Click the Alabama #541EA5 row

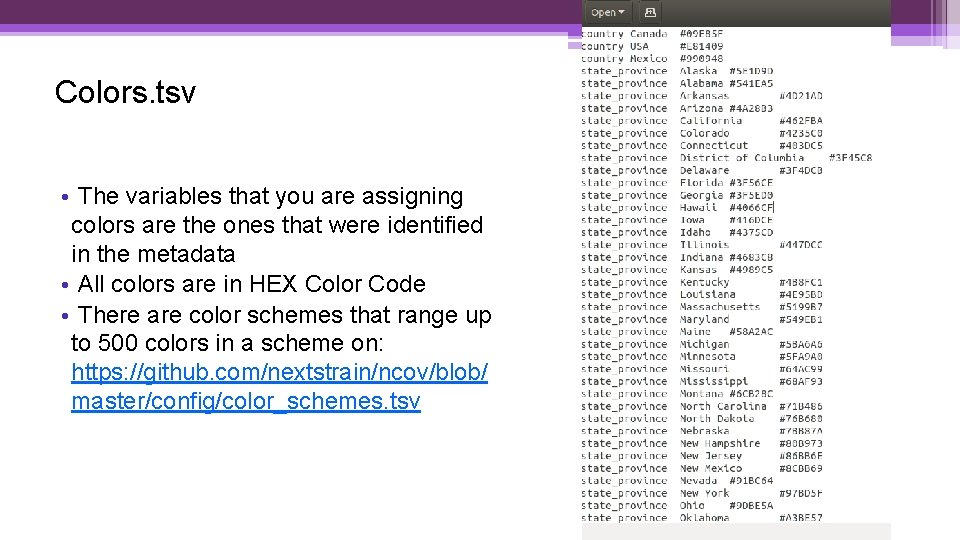pyautogui.click(x=677, y=83)
